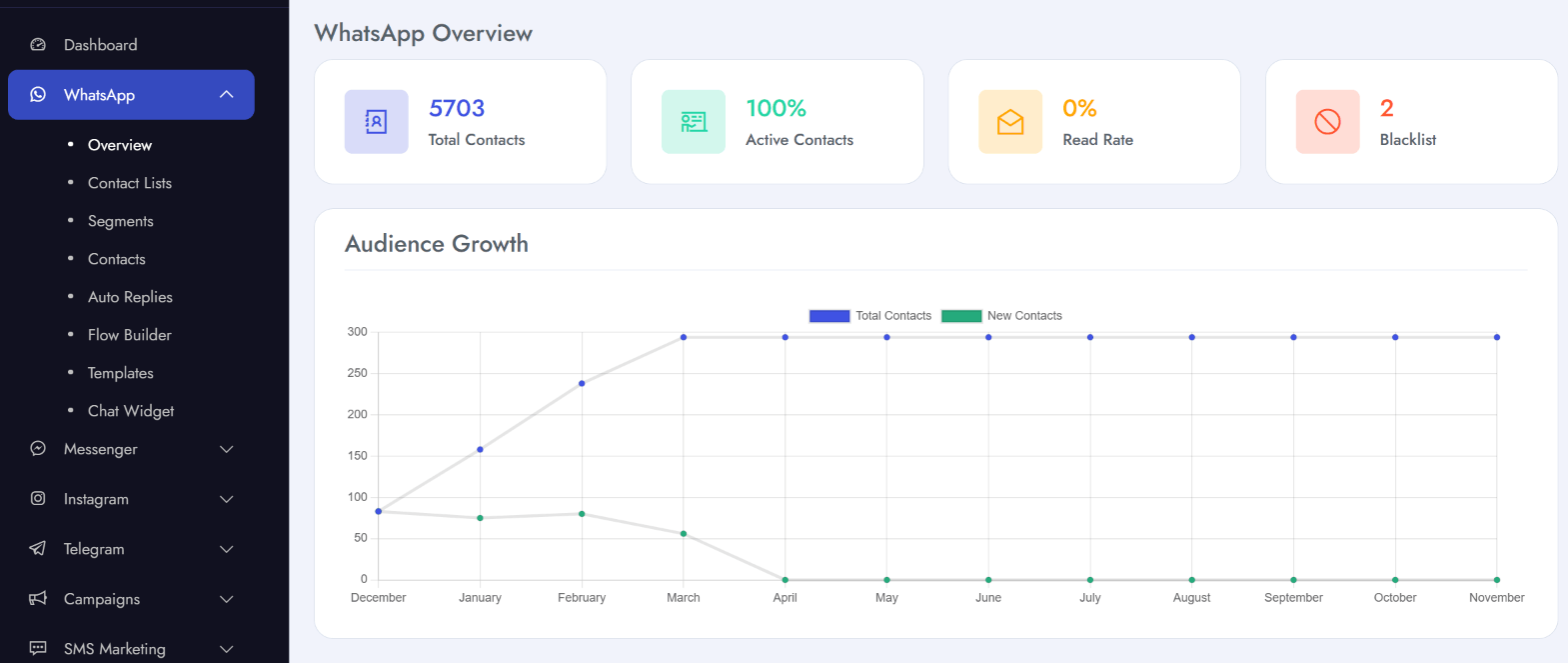
Task: Collapse the WhatsApp menu chevron
Action: (227, 94)
